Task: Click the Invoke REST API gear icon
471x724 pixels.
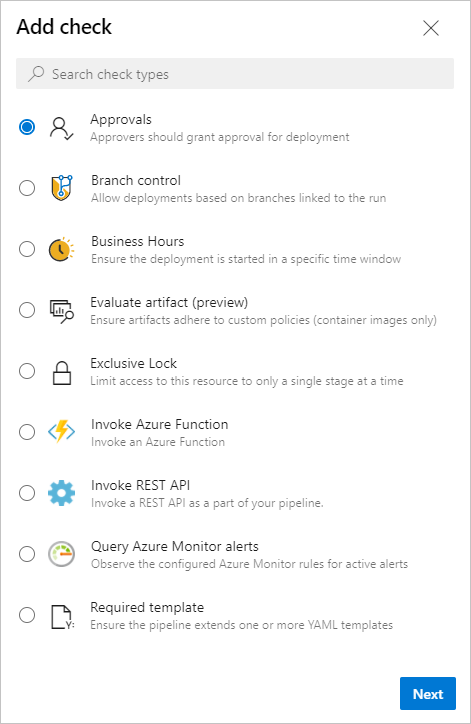Action: pyautogui.click(x=61, y=493)
